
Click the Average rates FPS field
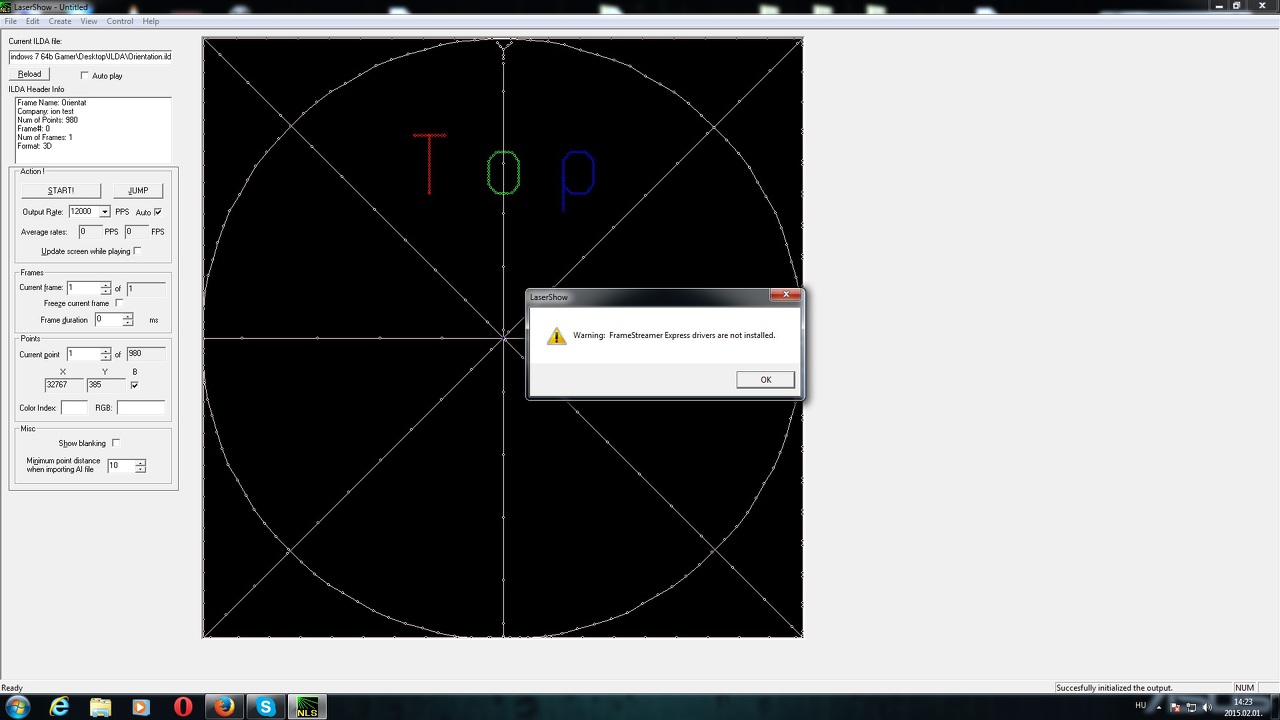[136, 232]
